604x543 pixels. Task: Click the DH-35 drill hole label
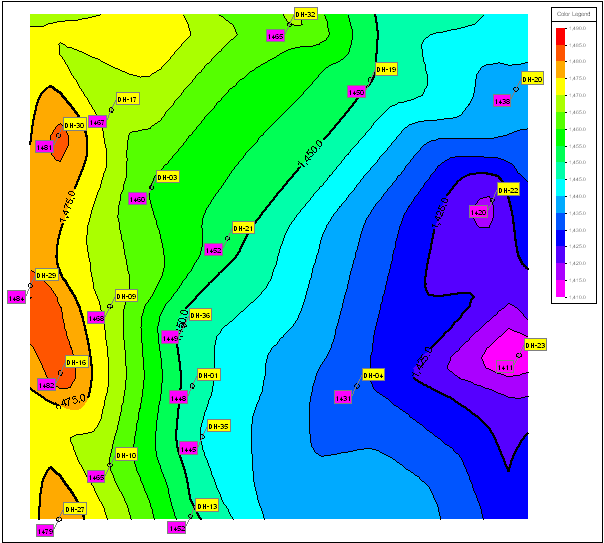point(218,426)
